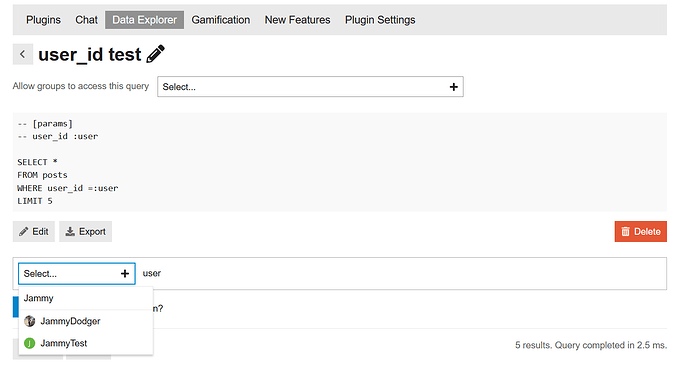Export the query

pos(85,232)
